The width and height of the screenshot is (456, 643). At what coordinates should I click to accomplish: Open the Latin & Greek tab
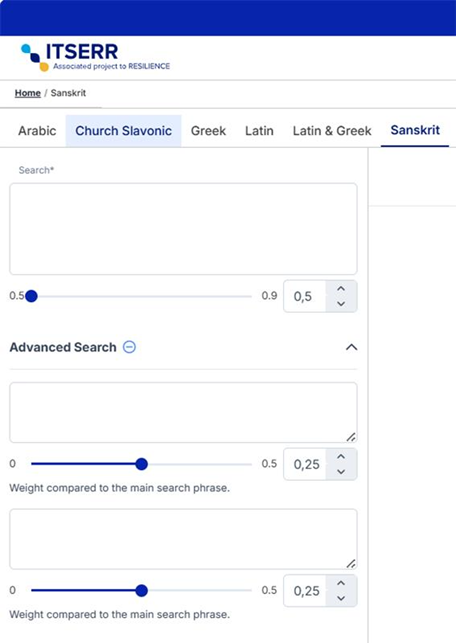tap(332, 131)
